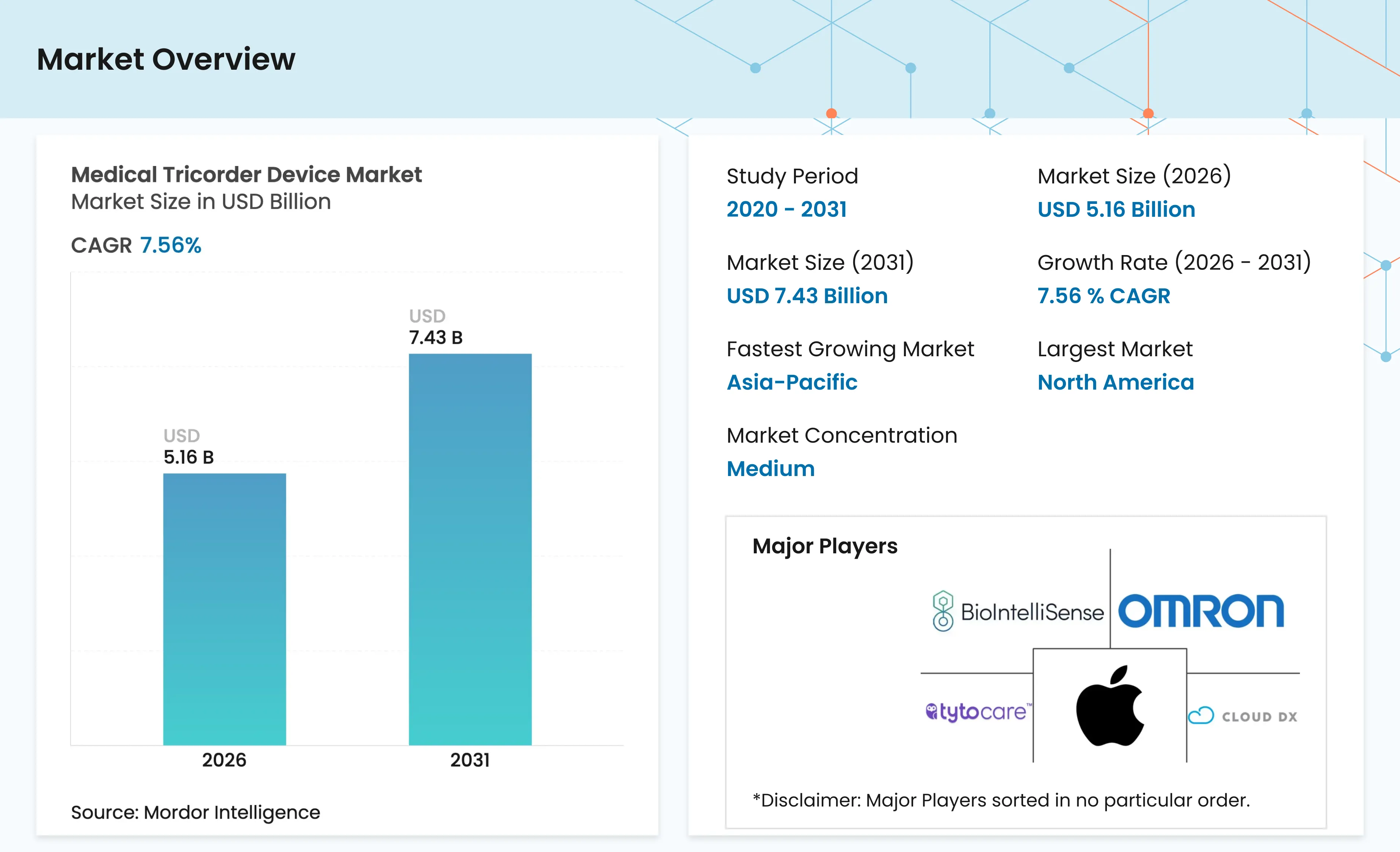Click the 2026 axis label
This screenshot has height=852, width=1400.
pyautogui.click(x=224, y=760)
